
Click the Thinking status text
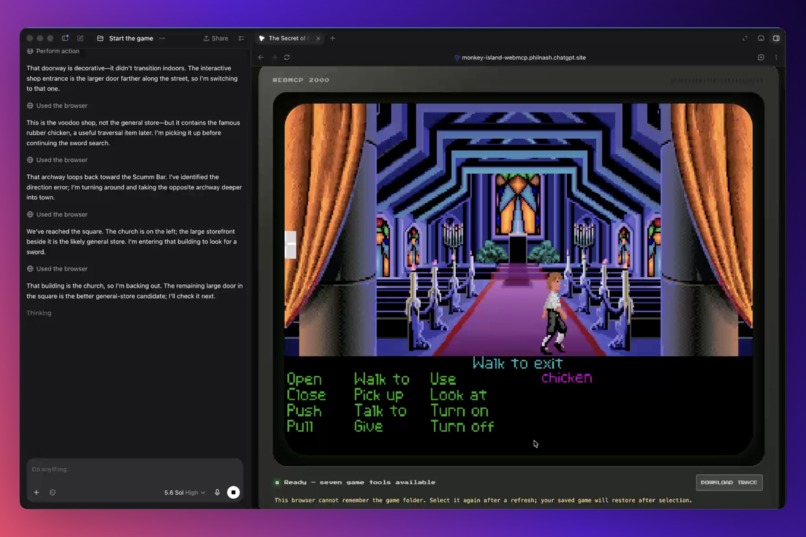coord(39,312)
